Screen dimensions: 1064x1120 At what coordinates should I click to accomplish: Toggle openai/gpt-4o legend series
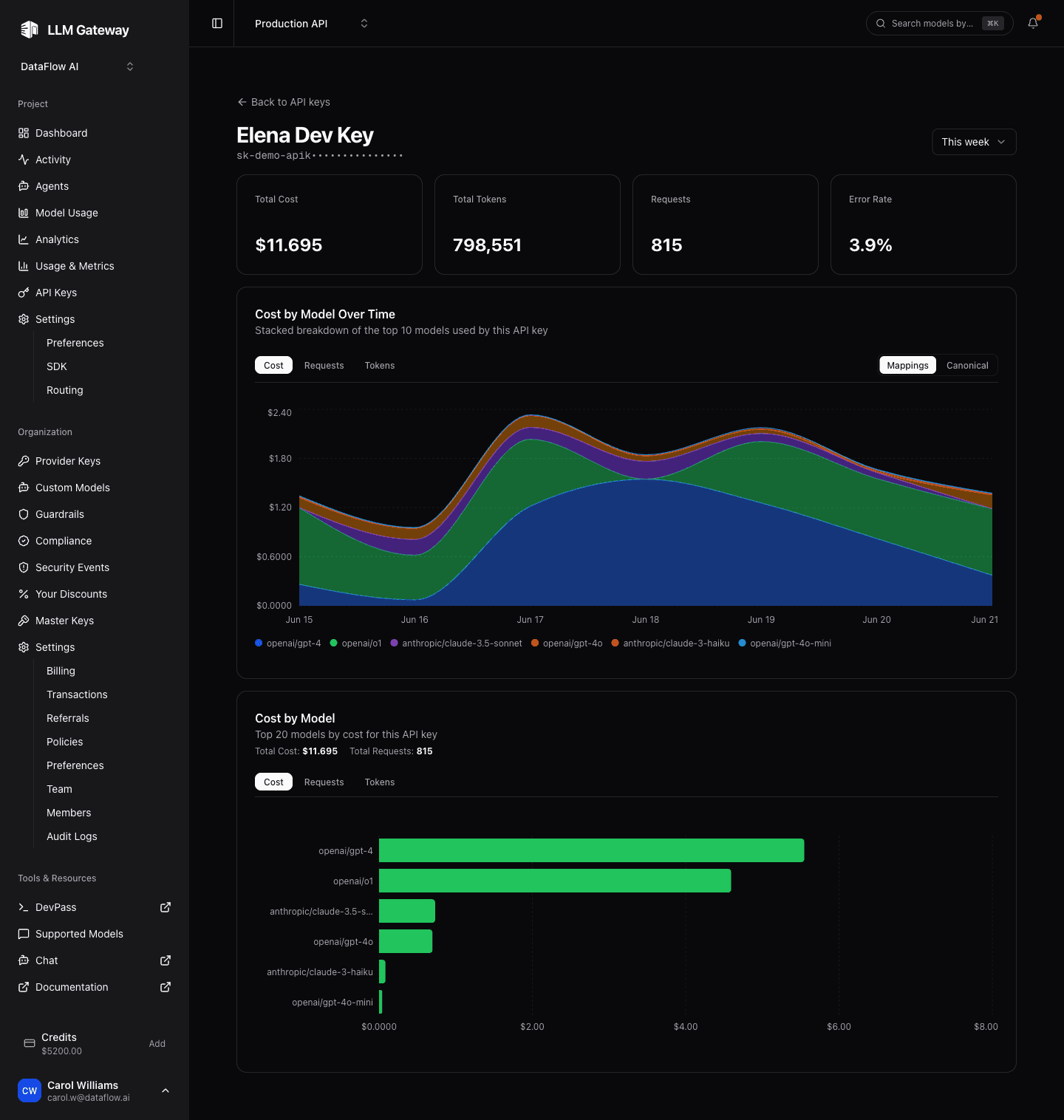click(567, 643)
